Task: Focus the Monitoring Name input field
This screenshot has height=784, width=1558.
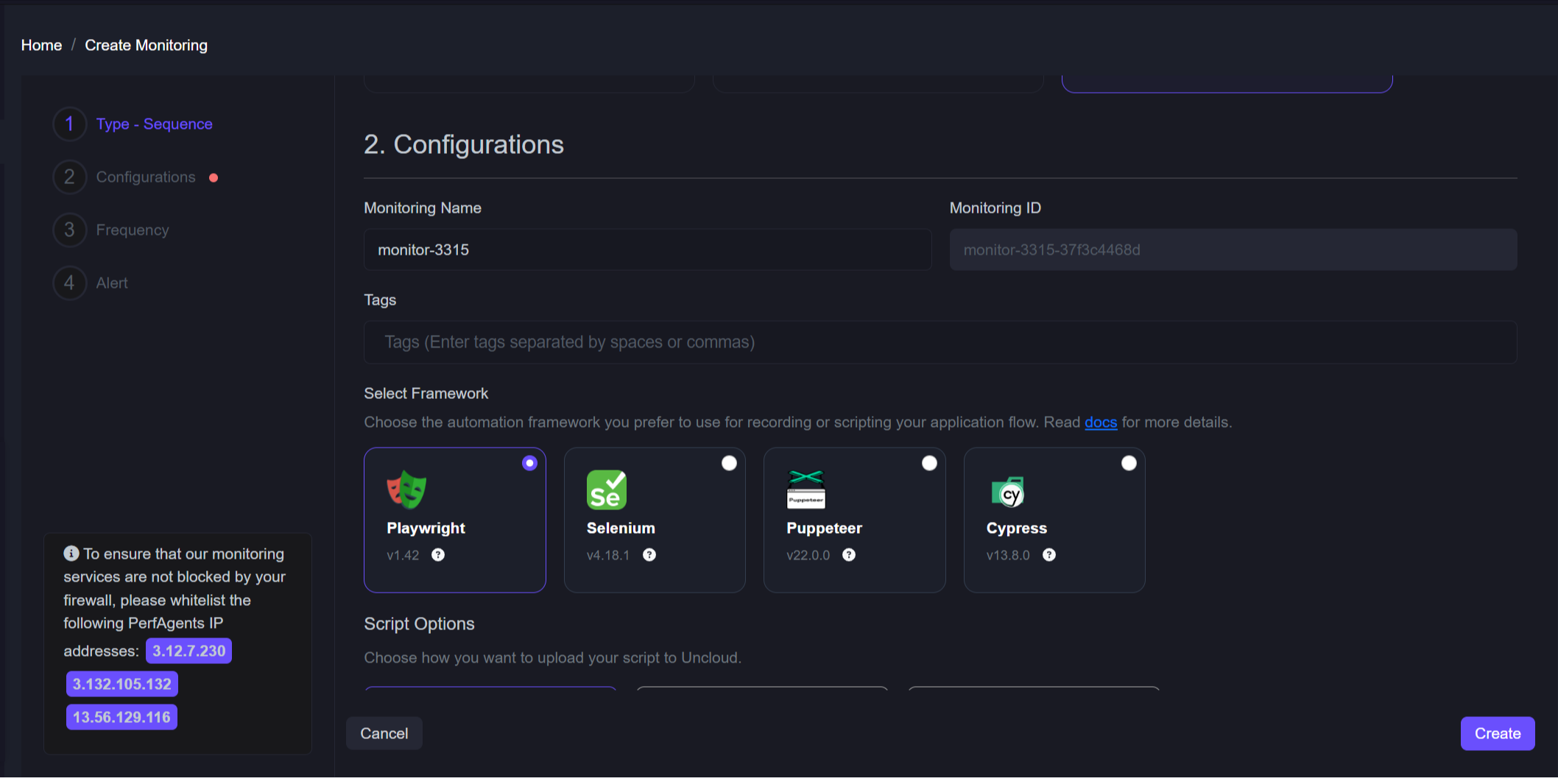Action: (x=647, y=250)
